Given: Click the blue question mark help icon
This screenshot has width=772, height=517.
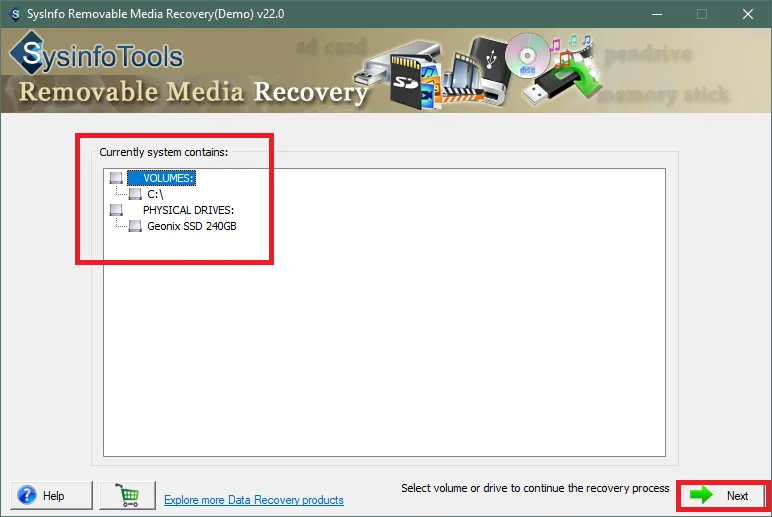Looking at the screenshot, I should 27,495.
